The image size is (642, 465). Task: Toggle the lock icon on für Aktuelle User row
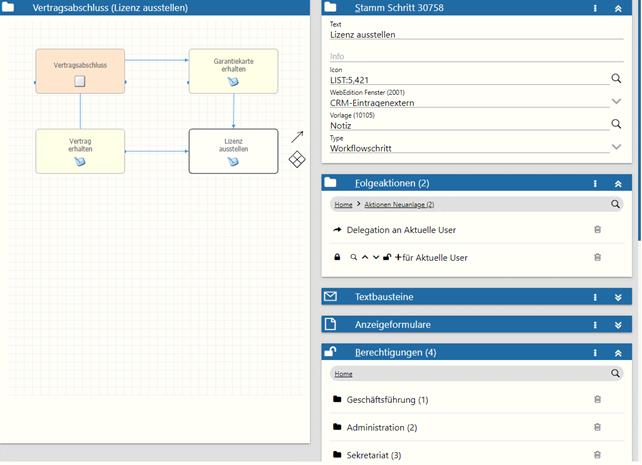tap(337, 258)
